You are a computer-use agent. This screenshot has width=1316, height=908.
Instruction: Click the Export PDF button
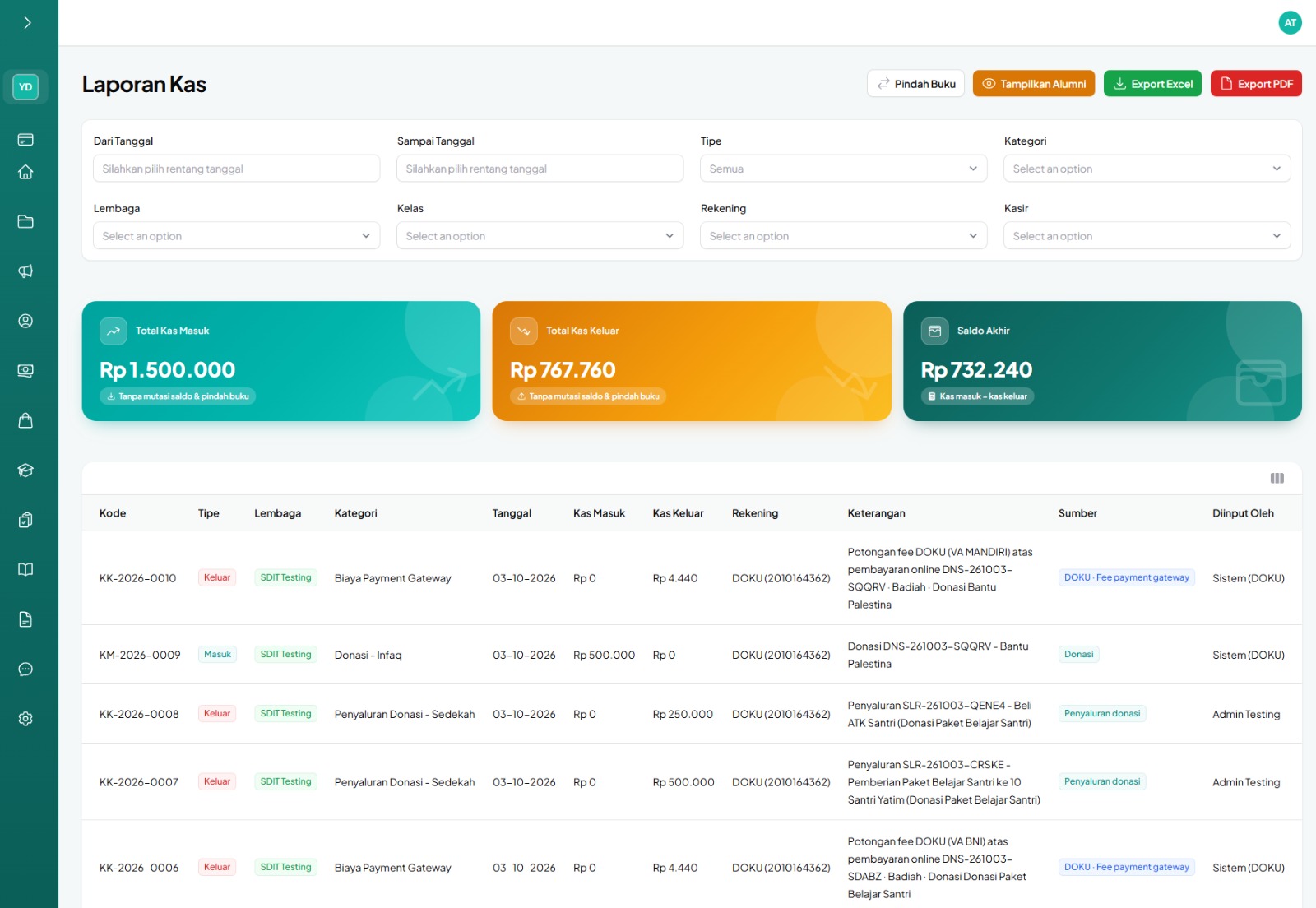coord(1256,84)
